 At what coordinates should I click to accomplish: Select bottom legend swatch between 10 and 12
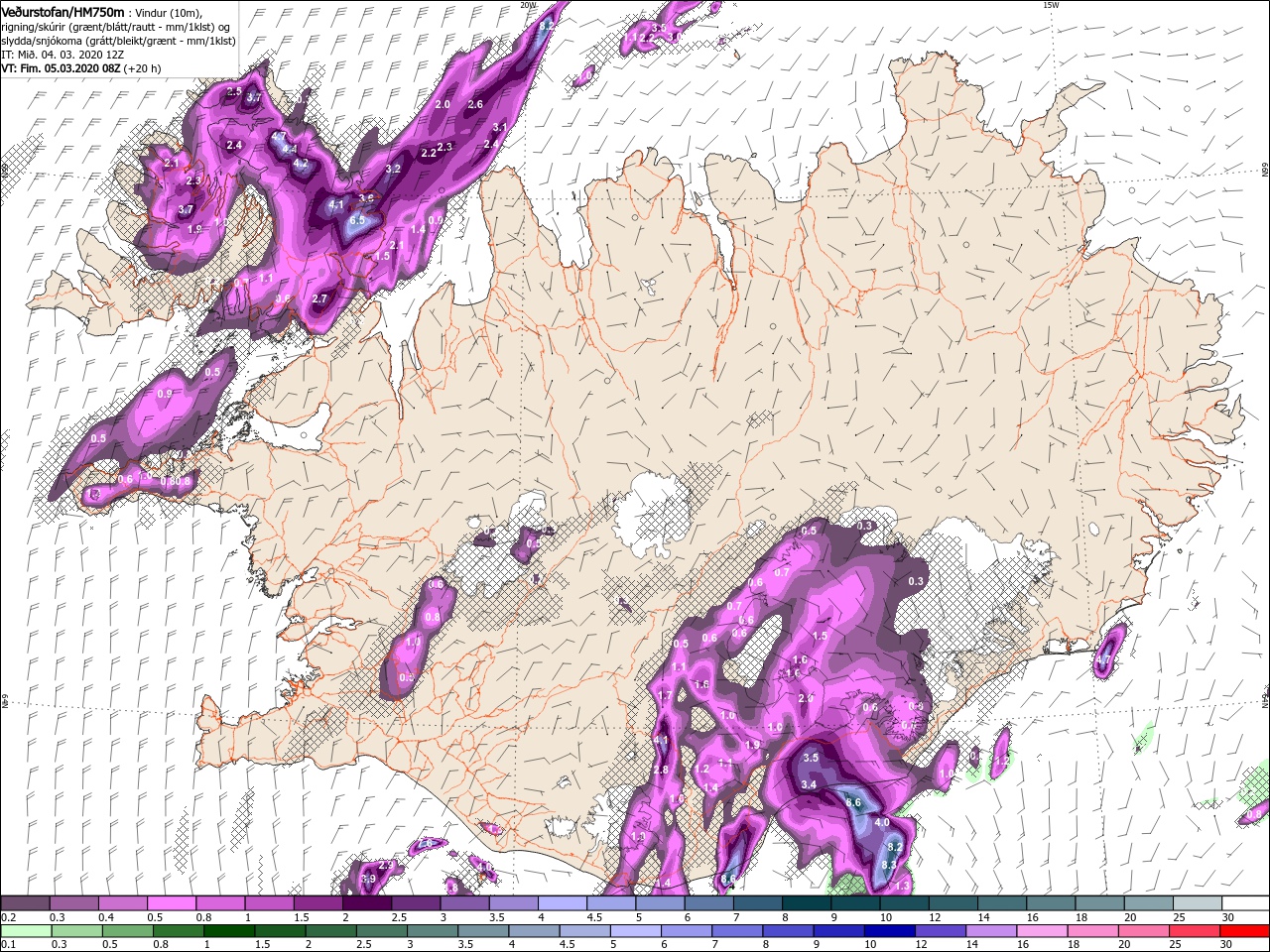tap(889, 931)
